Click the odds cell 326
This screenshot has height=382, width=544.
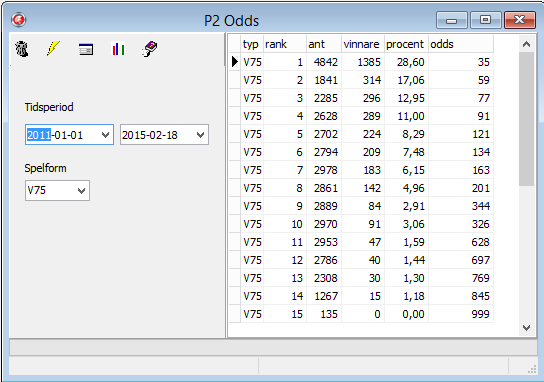point(461,224)
